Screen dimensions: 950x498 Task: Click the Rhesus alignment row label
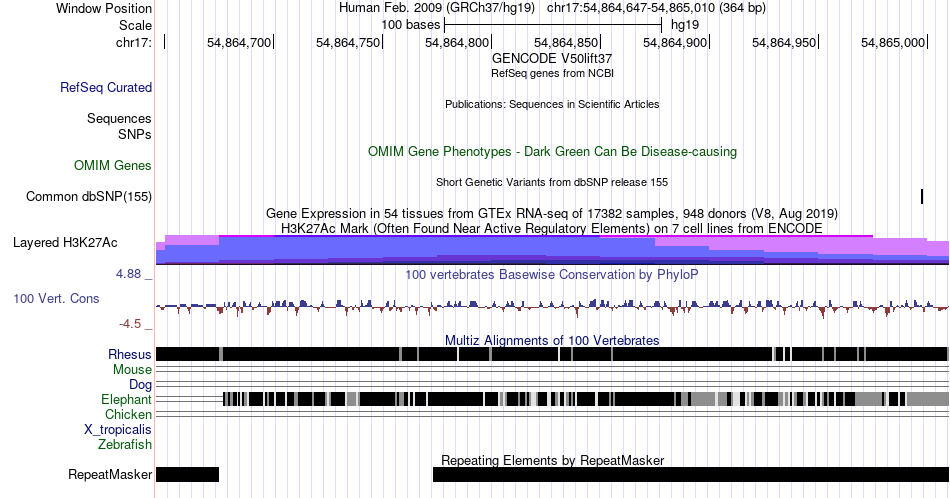(x=130, y=354)
